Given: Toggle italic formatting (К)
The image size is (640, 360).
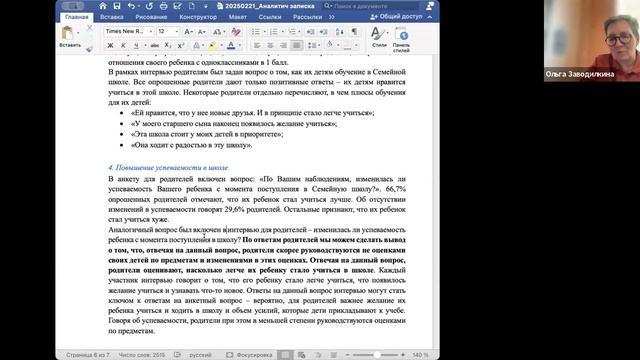Looking at the screenshot, I should pos(123,46).
